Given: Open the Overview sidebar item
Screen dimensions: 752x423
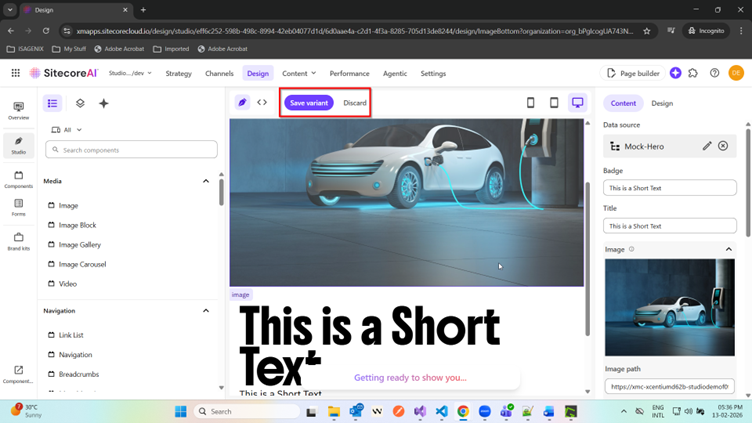Looking at the screenshot, I should coord(19,110).
